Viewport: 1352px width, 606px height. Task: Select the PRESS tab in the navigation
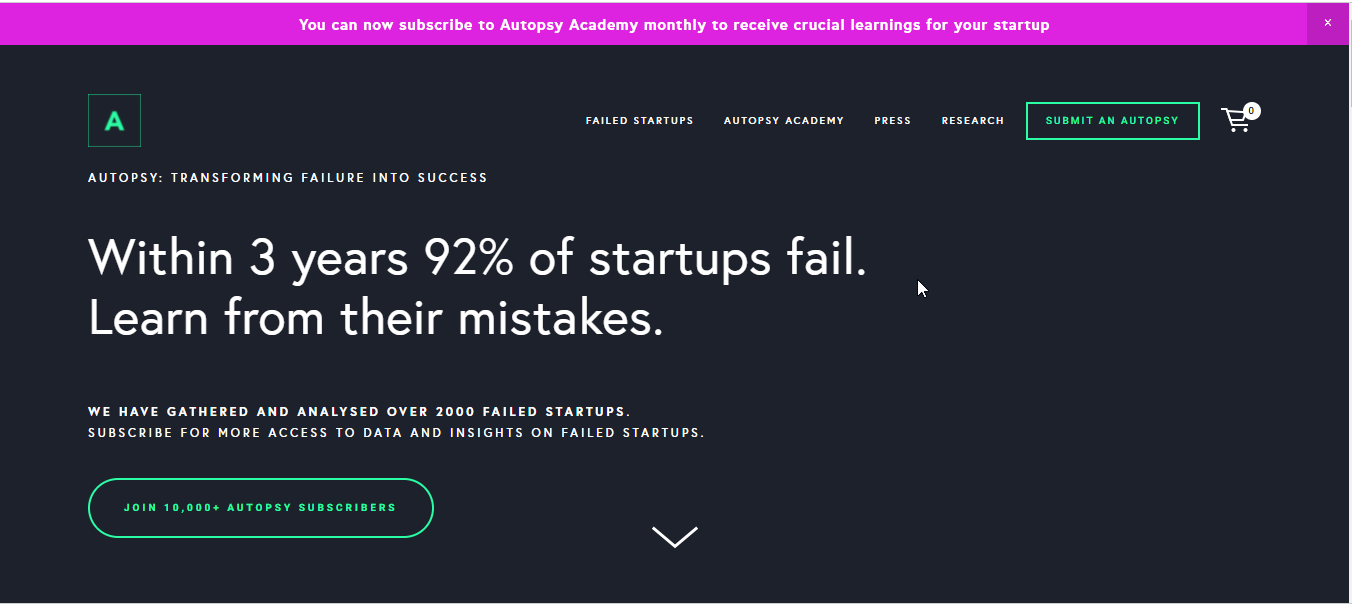click(x=892, y=120)
